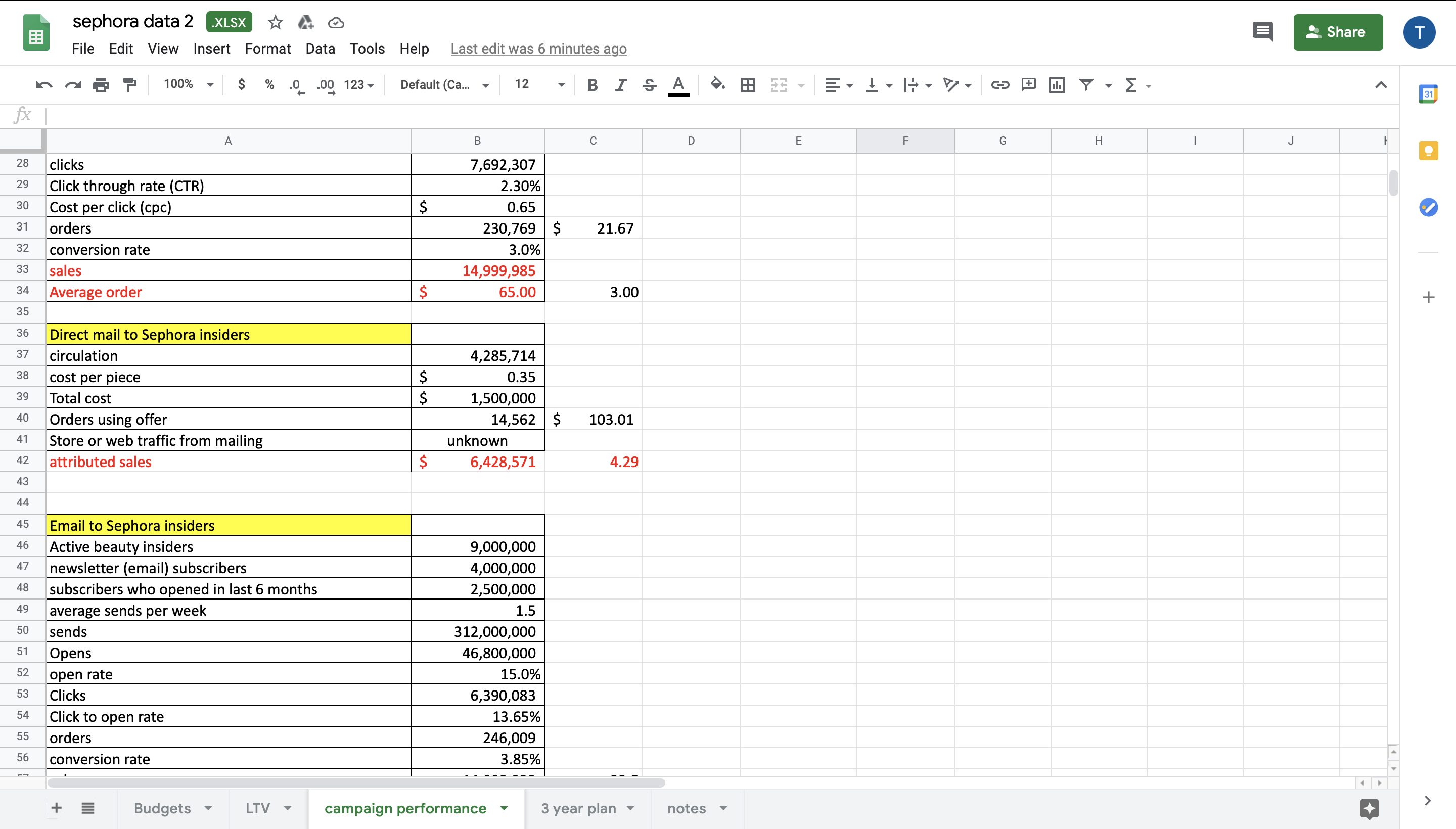Create a filter
Screen dimensions: 1456x829
[1086, 84]
